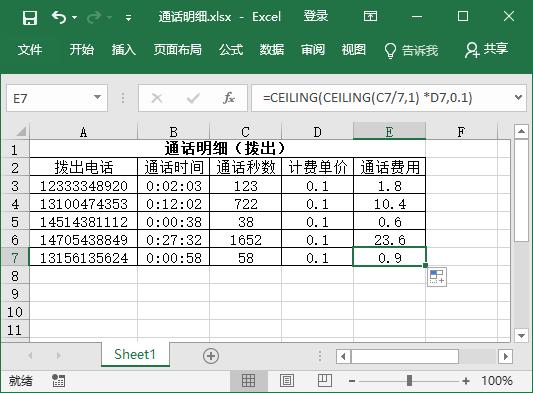This screenshot has height=393, width=533.
Task: Switch to the 插入 ribbon tab
Action: (124, 50)
